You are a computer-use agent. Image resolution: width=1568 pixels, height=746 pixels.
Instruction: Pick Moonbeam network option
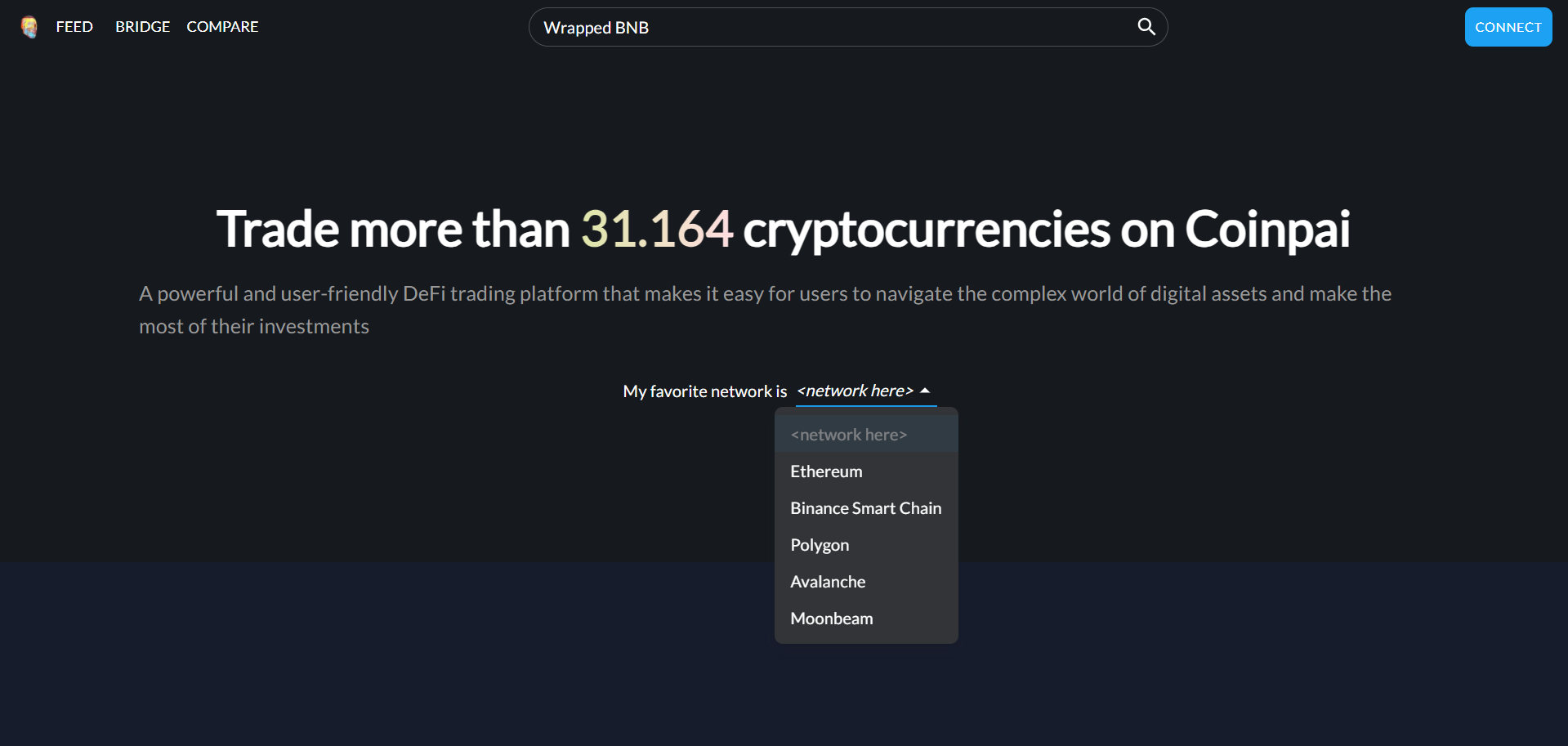(866, 619)
